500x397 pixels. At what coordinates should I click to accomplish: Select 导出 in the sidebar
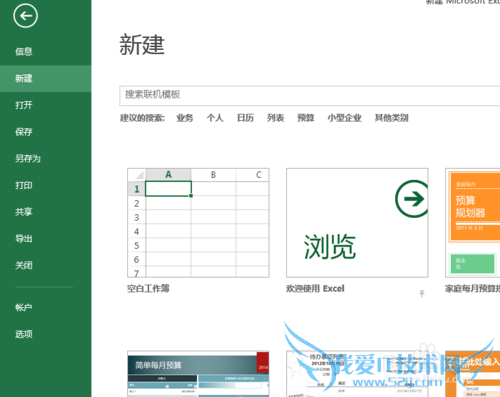tap(24, 238)
